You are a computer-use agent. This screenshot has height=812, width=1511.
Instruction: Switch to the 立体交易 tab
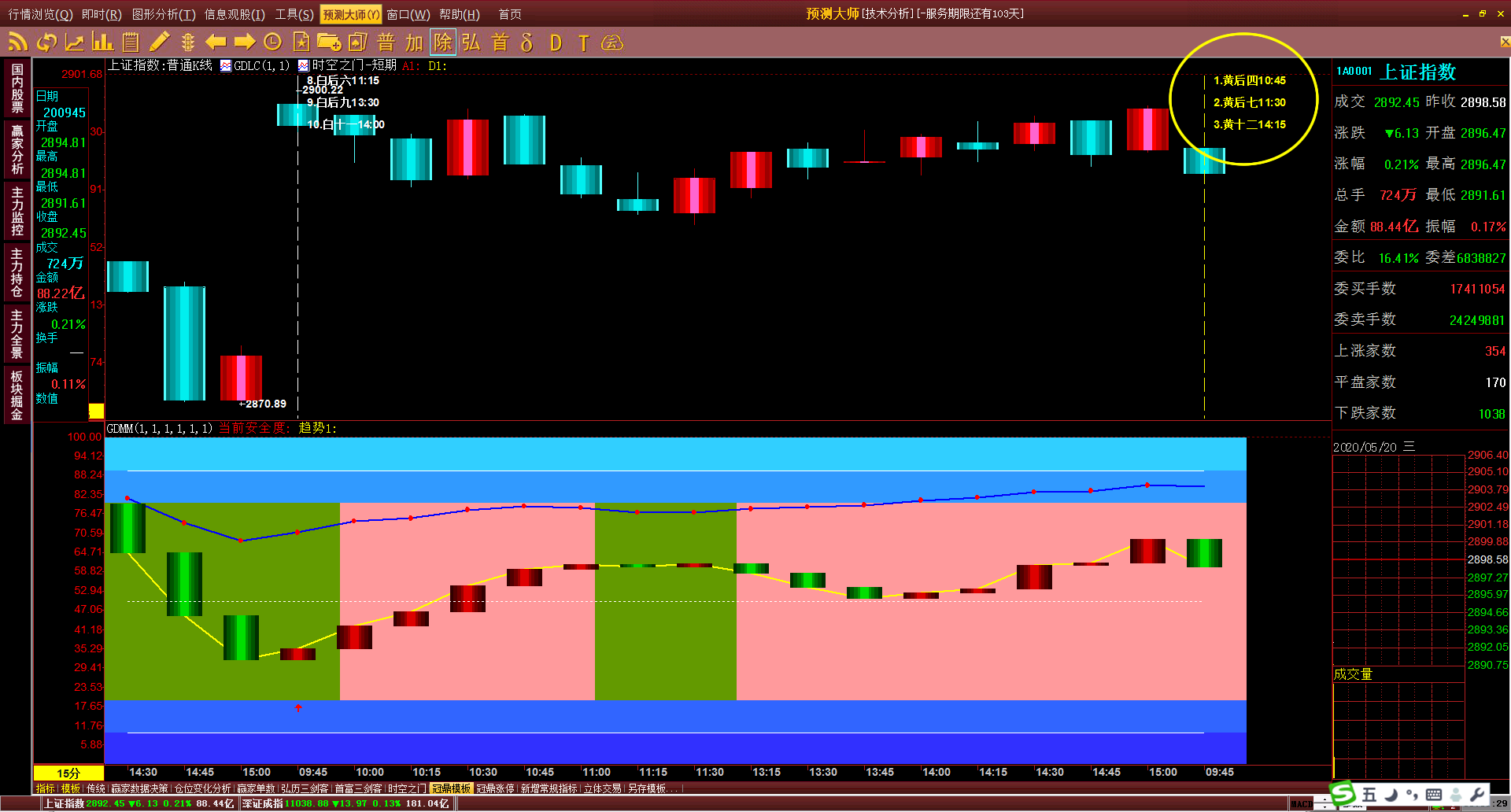click(x=602, y=788)
